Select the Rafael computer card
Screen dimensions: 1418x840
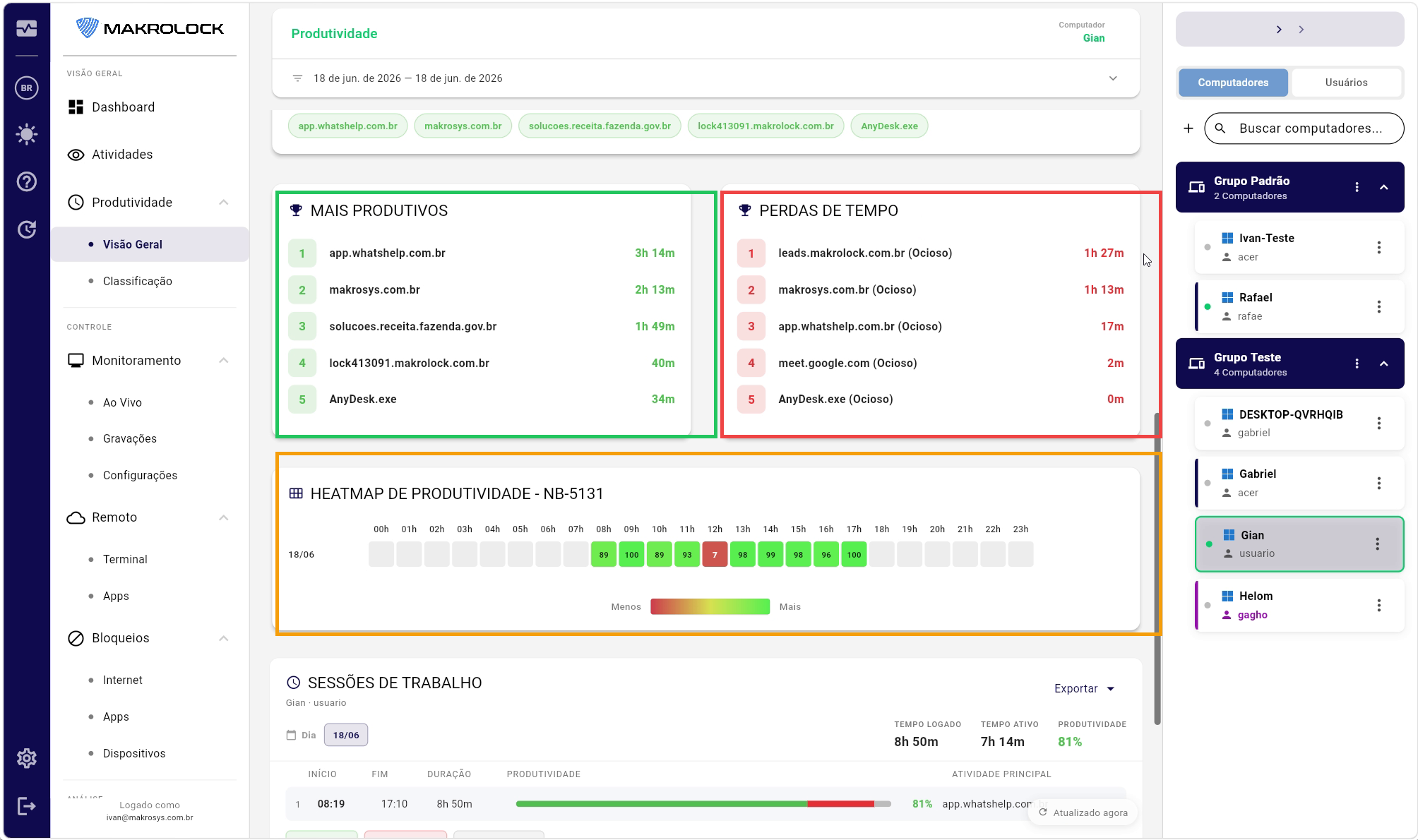1299,306
